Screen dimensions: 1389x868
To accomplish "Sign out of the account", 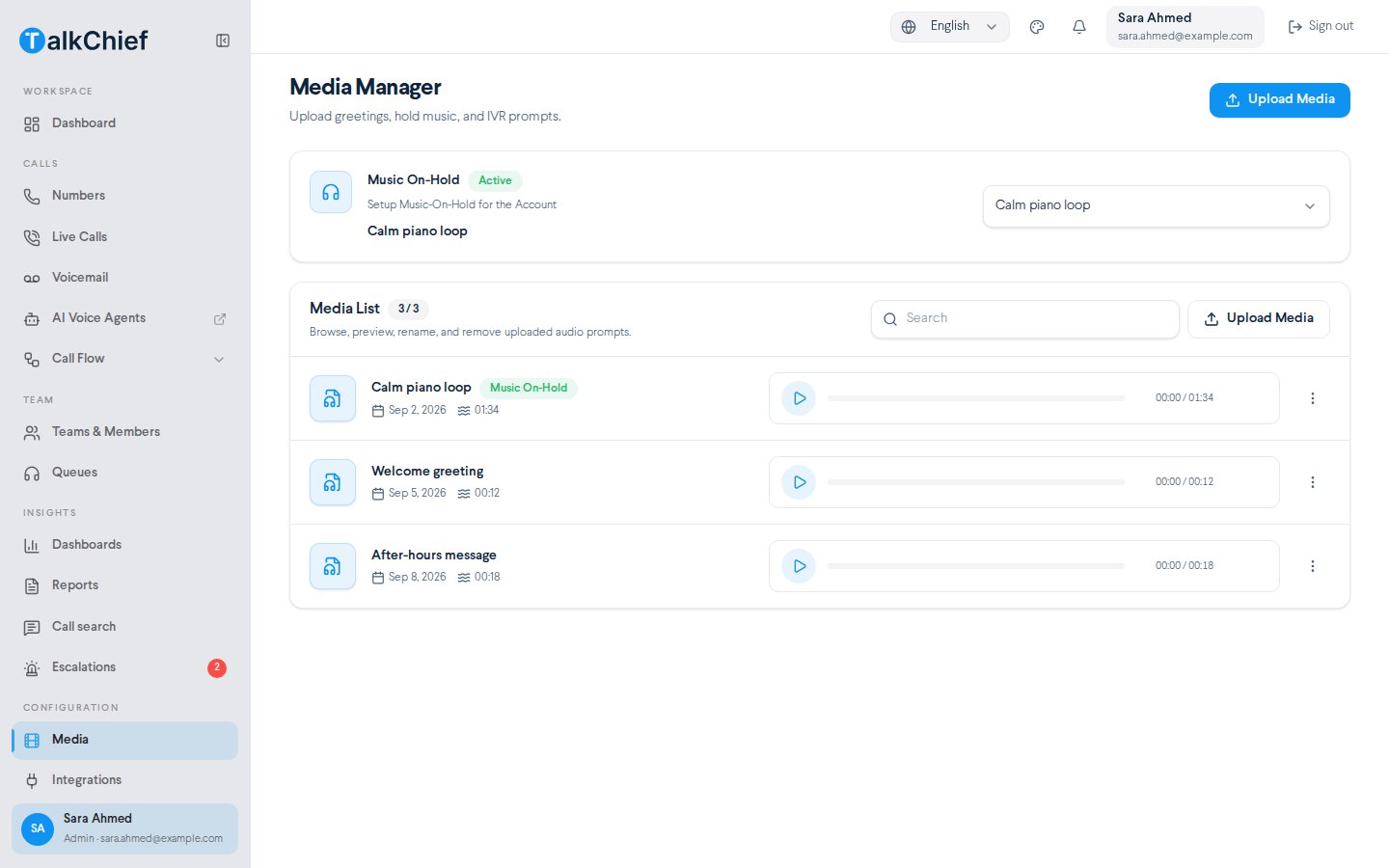I will click(1321, 27).
